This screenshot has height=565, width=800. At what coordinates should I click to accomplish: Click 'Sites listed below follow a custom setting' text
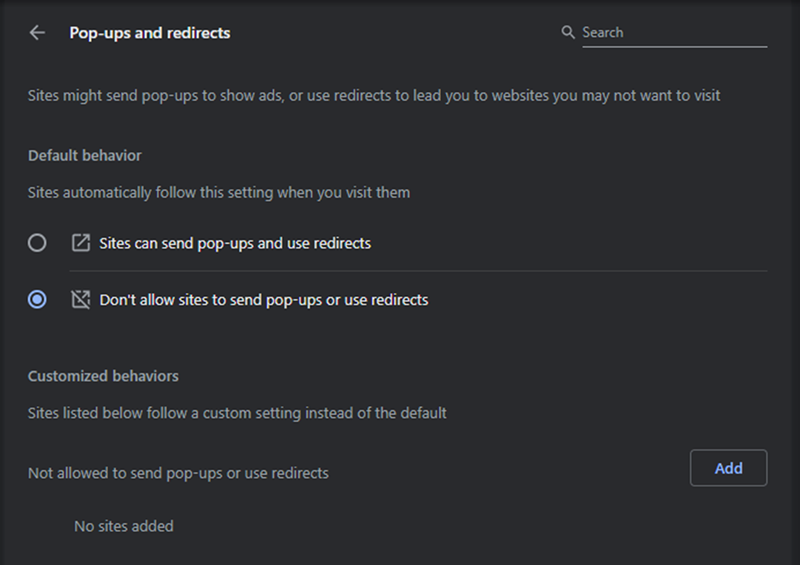point(237,413)
